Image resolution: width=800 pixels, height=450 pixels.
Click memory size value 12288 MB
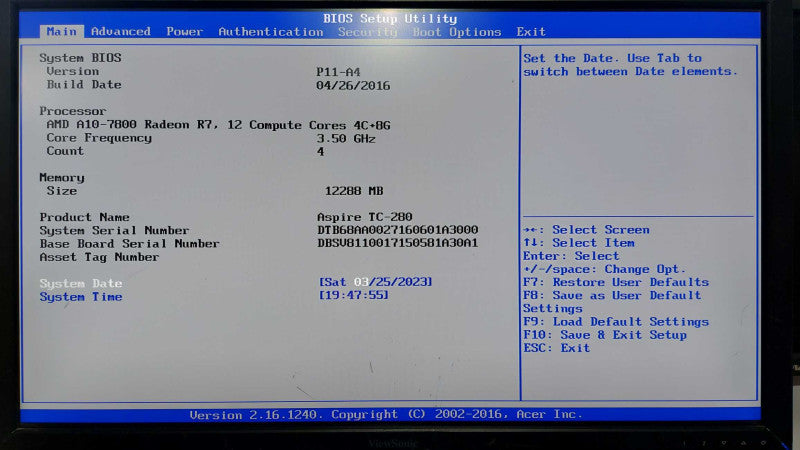(354, 191)
